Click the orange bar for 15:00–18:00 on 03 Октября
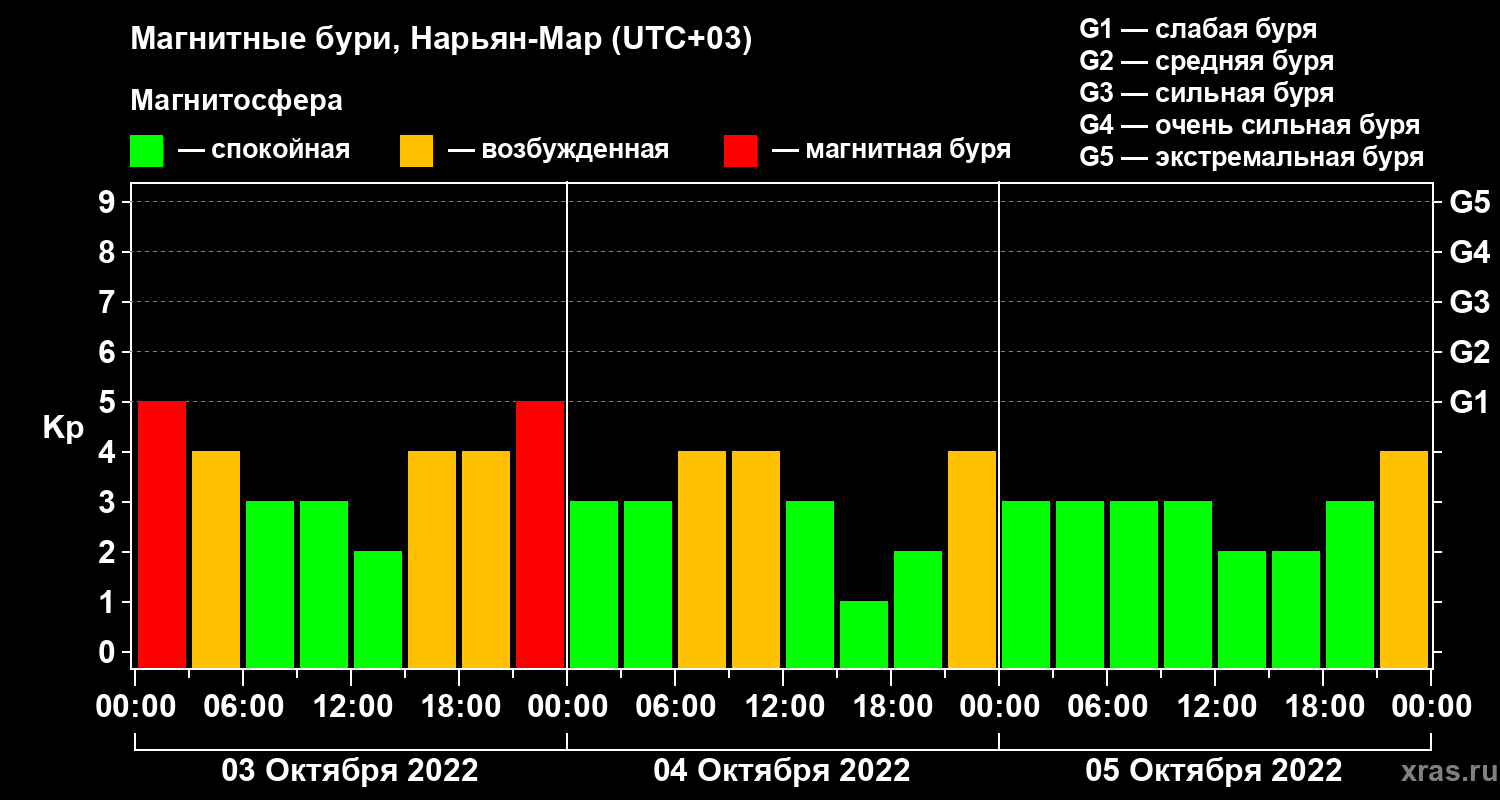1500x800 pixels. click(432, 559)
